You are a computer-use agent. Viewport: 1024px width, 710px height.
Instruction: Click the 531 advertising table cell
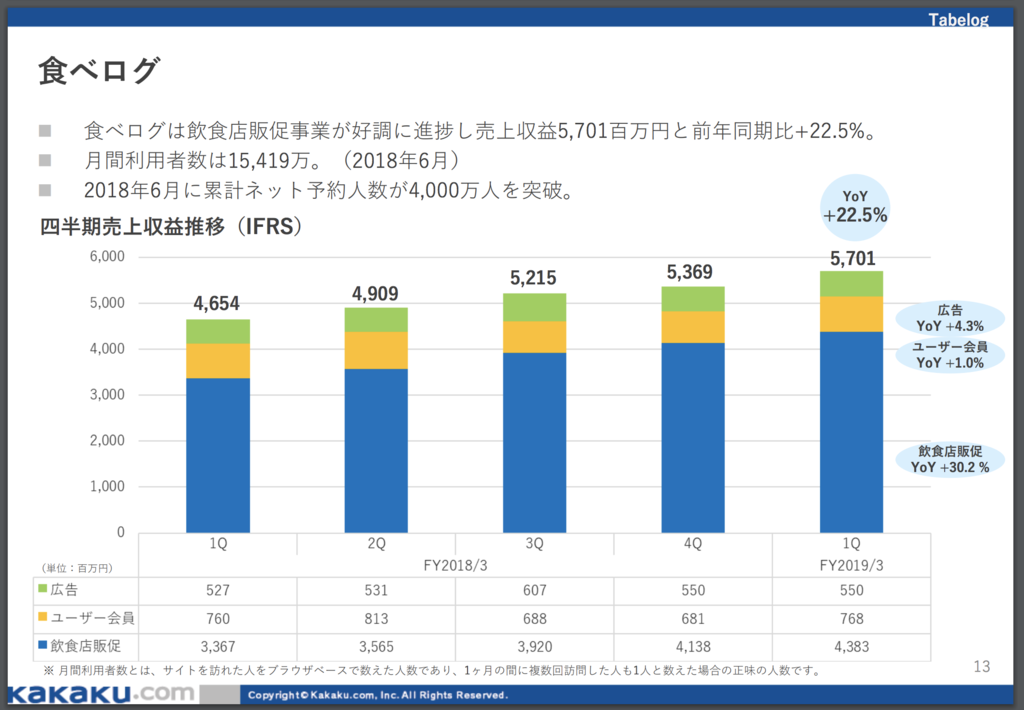[376, 590]
